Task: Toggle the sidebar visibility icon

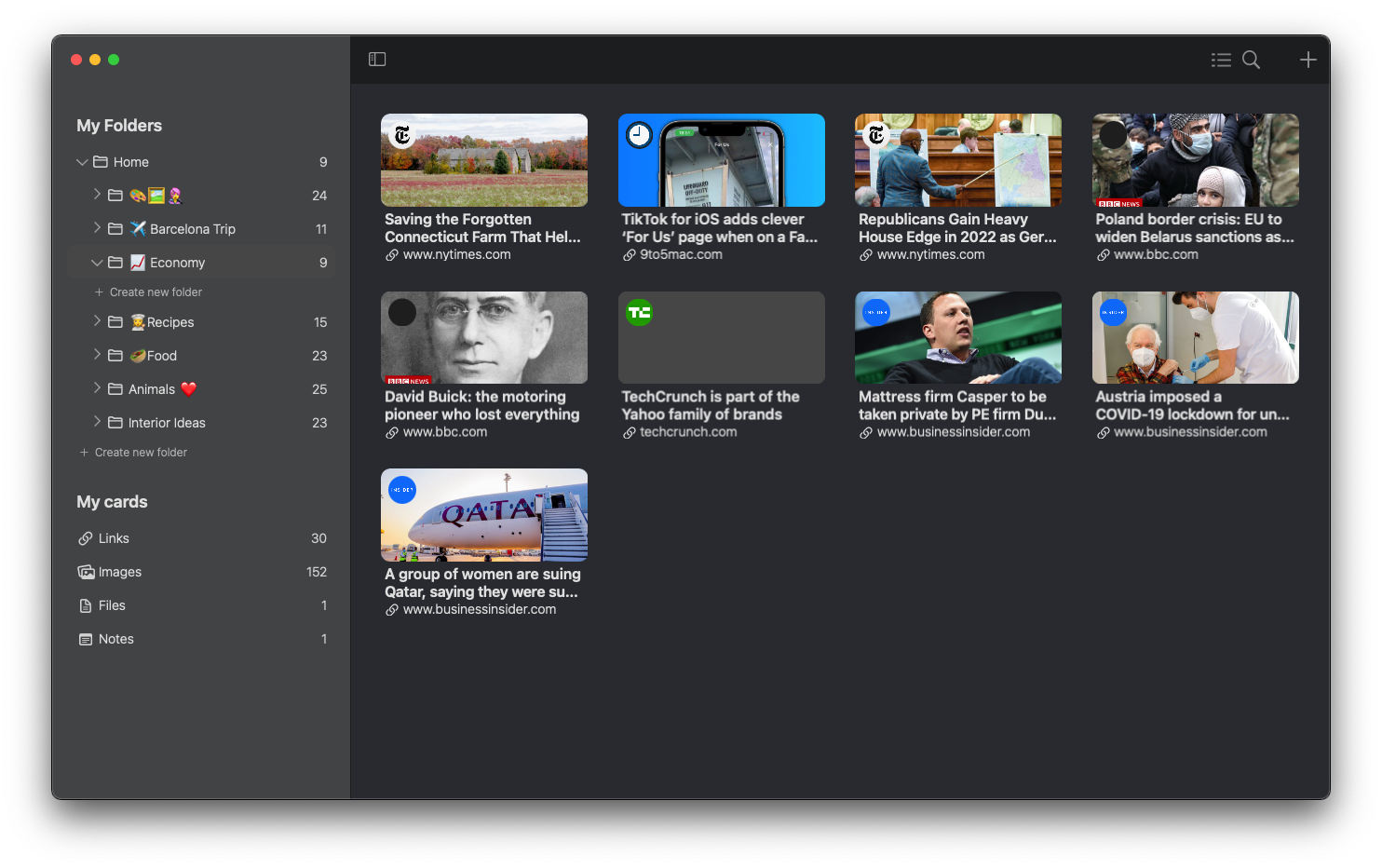Action: [377, 60]
